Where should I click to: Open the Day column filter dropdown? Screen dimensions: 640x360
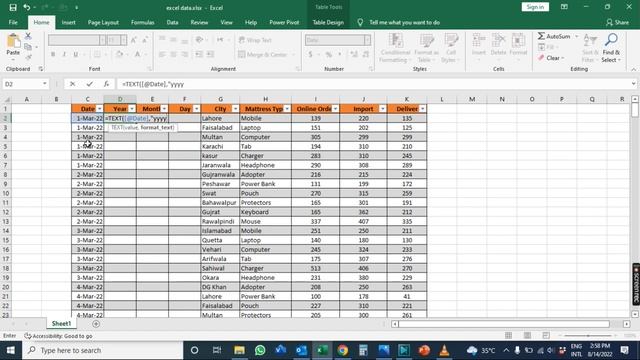point(196,109)
